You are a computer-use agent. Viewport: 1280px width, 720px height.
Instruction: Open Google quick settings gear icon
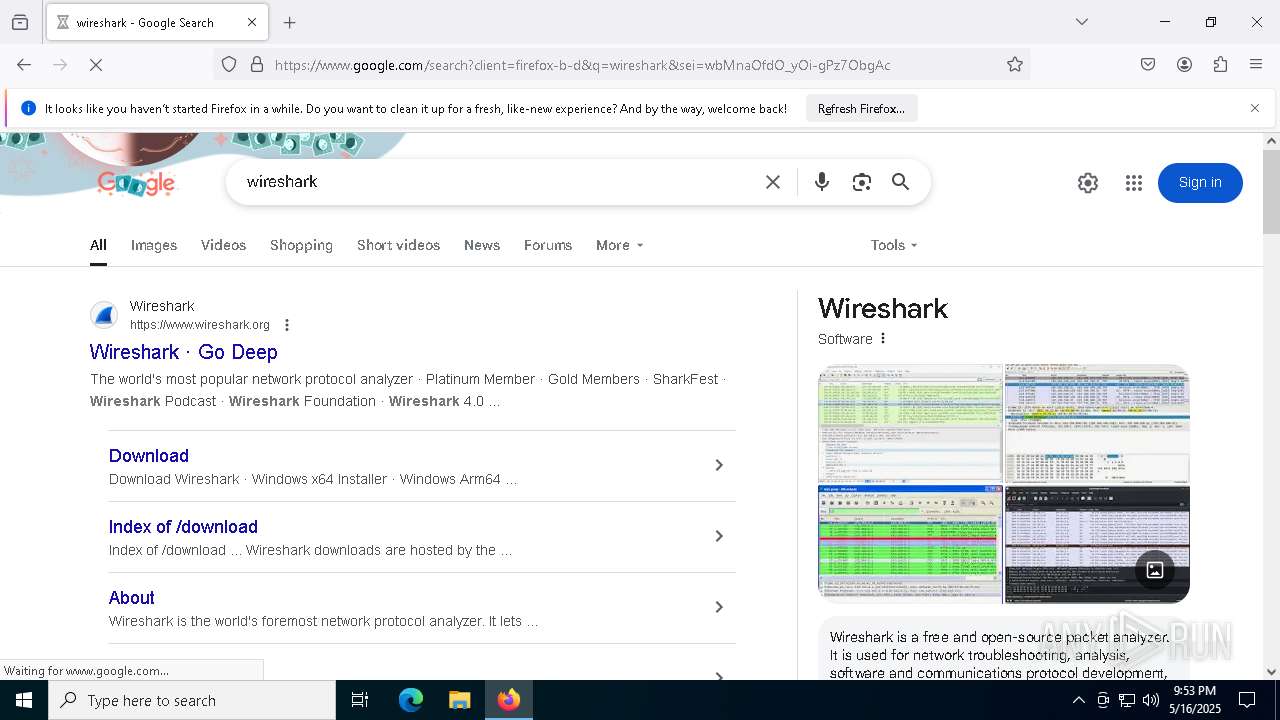[1088, 183]
